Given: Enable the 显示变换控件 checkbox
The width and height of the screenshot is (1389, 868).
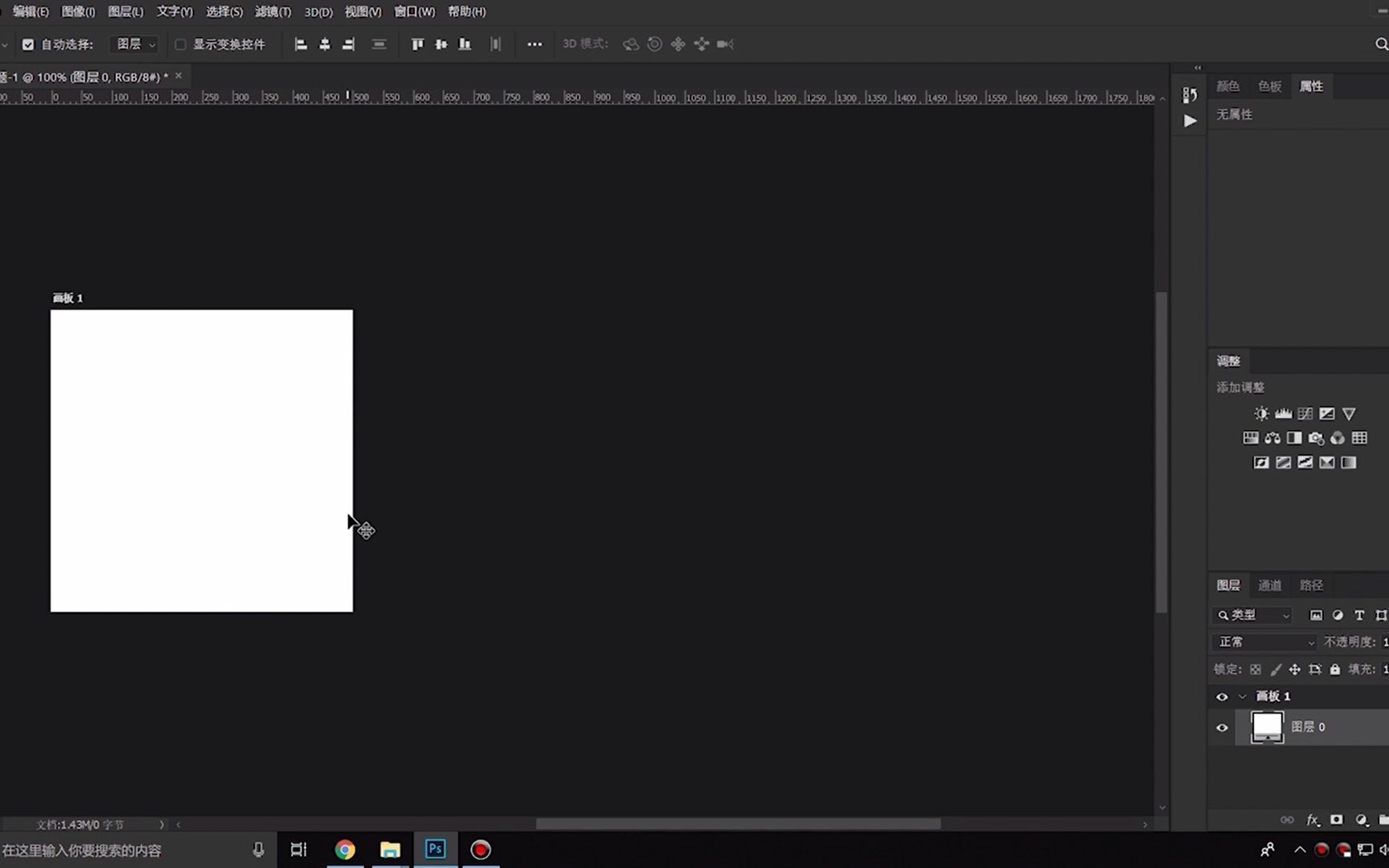Looking at the screenshot, I should click(x=180, y=44).
